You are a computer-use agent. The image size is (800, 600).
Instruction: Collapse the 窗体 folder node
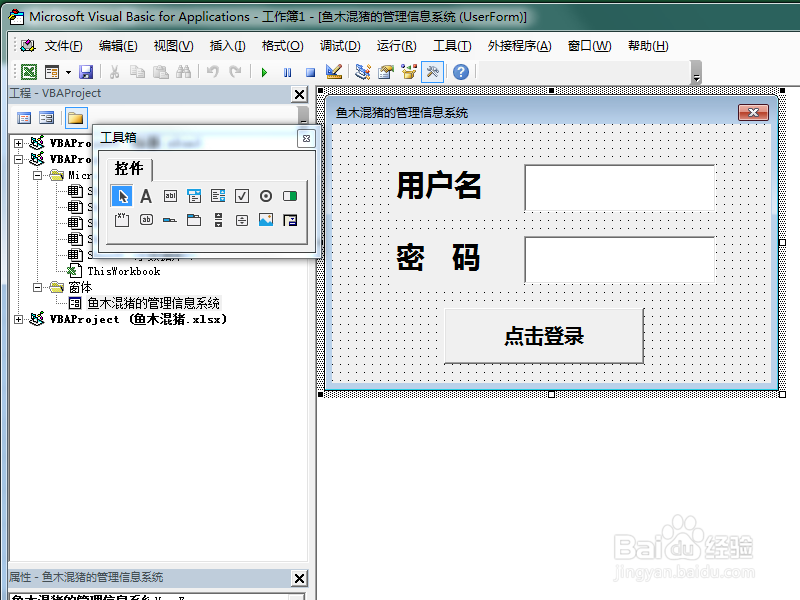pyautogui.click(x=37, y=287)
